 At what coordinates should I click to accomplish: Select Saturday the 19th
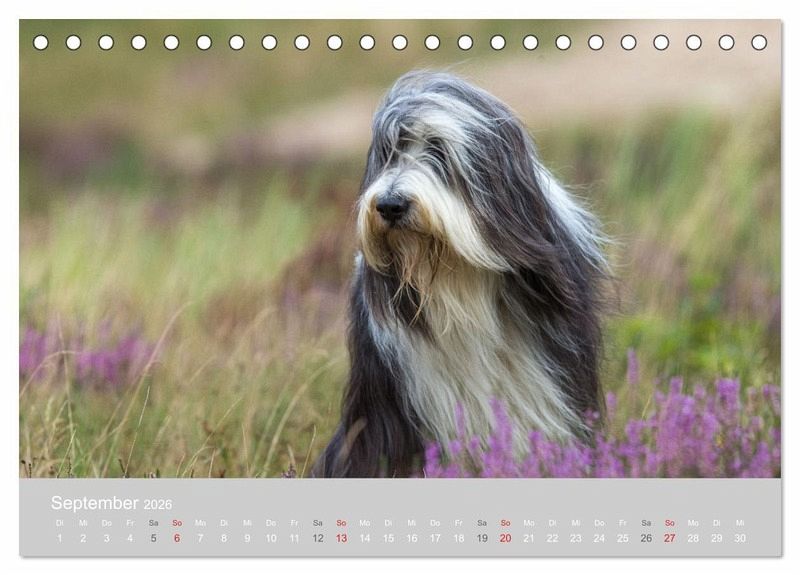coord(482,538)
